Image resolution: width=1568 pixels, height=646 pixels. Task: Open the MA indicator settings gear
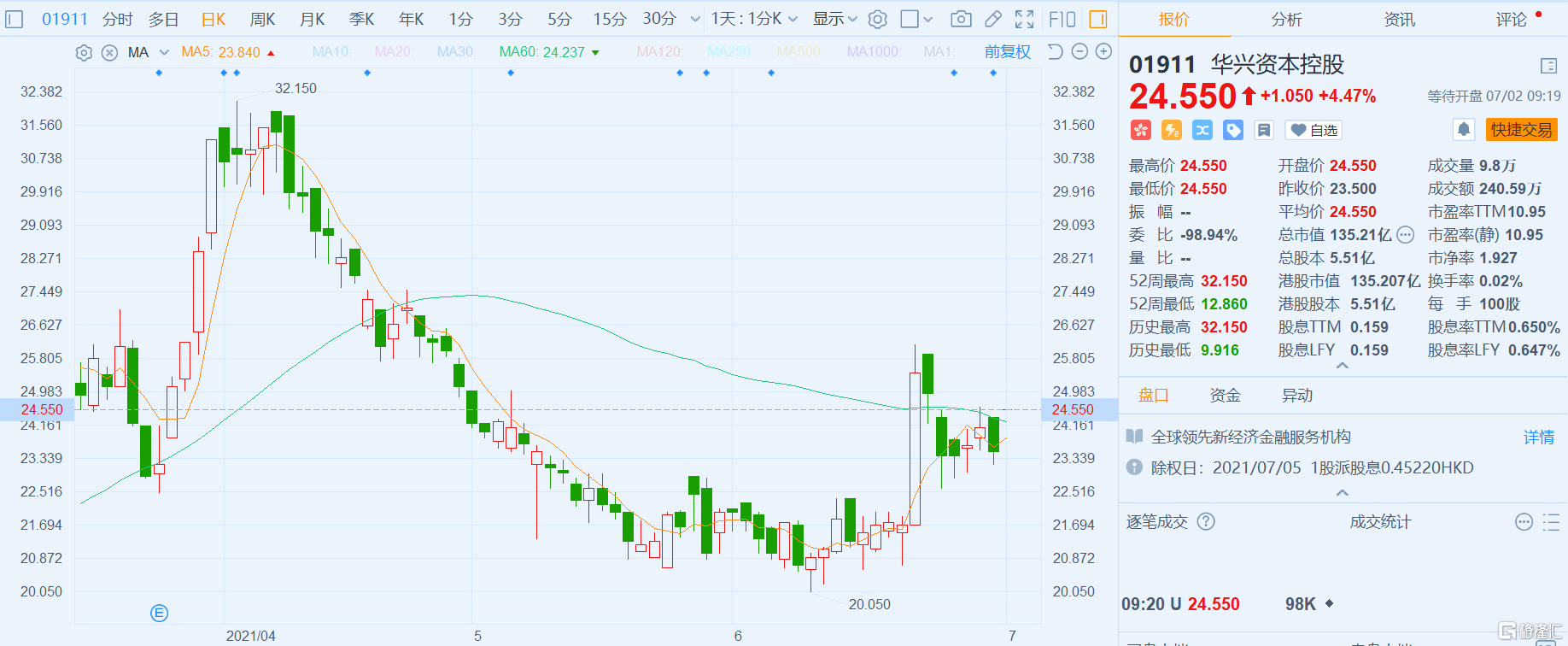point(84,53)
